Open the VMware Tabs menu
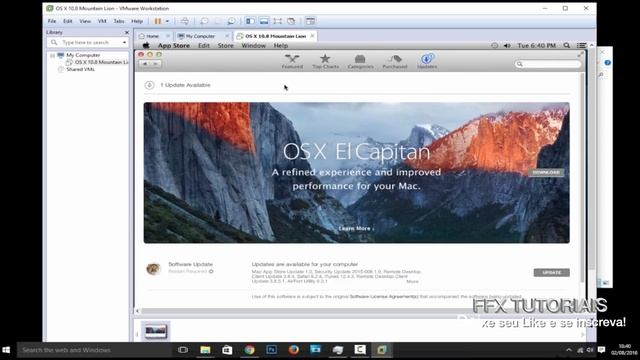Image resolution: width=640 pixels, height=360 pixels. 119,21
